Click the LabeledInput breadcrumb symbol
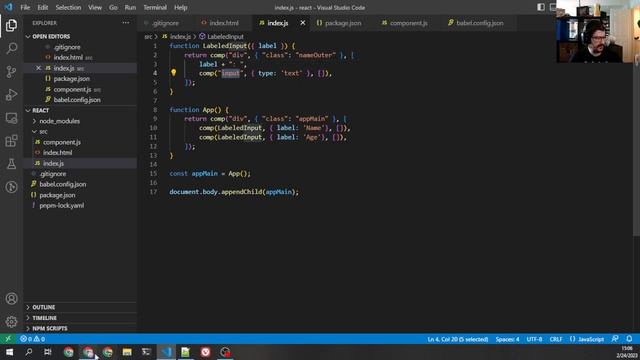 225,36
